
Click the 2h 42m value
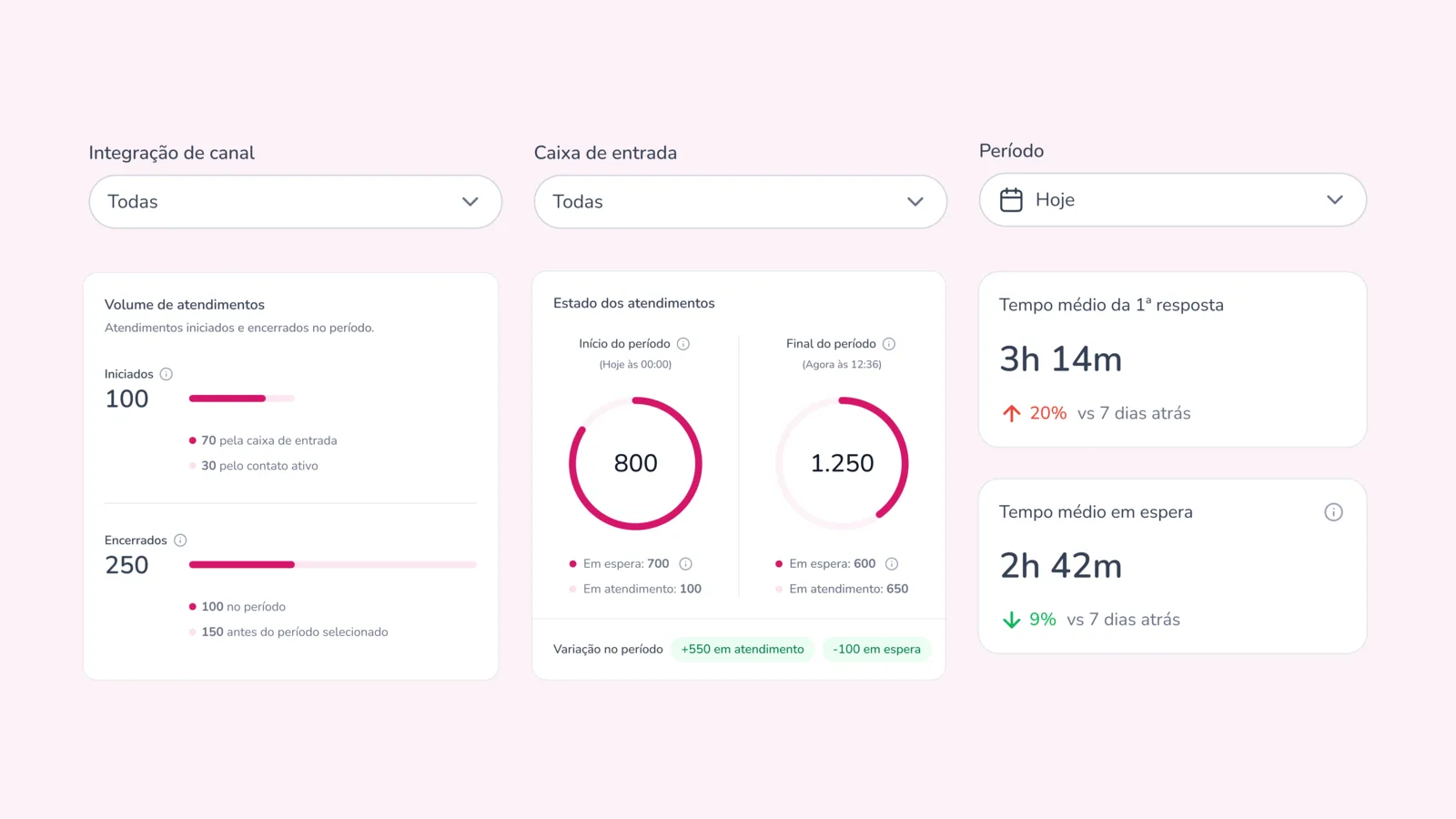[1061, 566]
